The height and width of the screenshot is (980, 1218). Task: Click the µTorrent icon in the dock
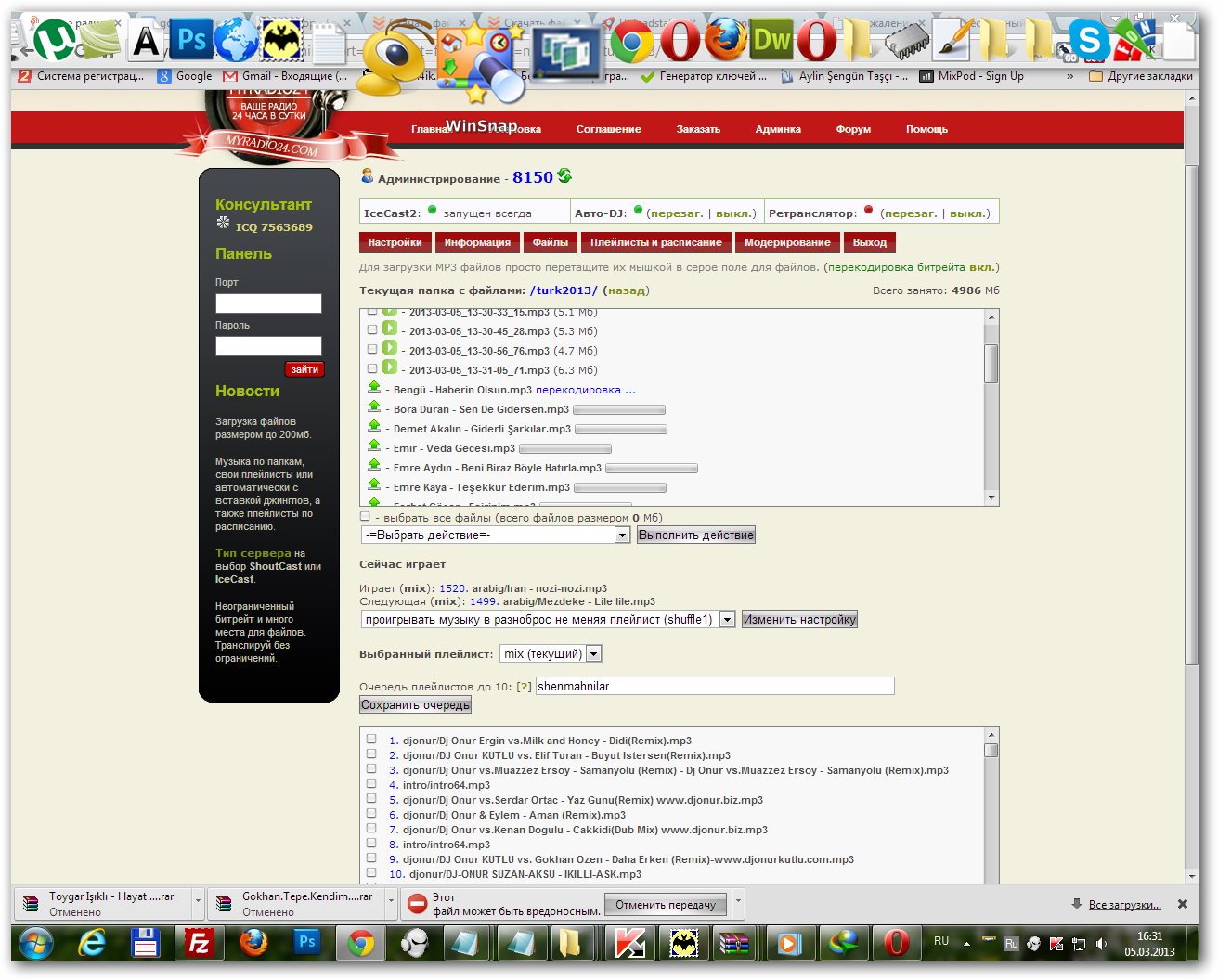54,40
